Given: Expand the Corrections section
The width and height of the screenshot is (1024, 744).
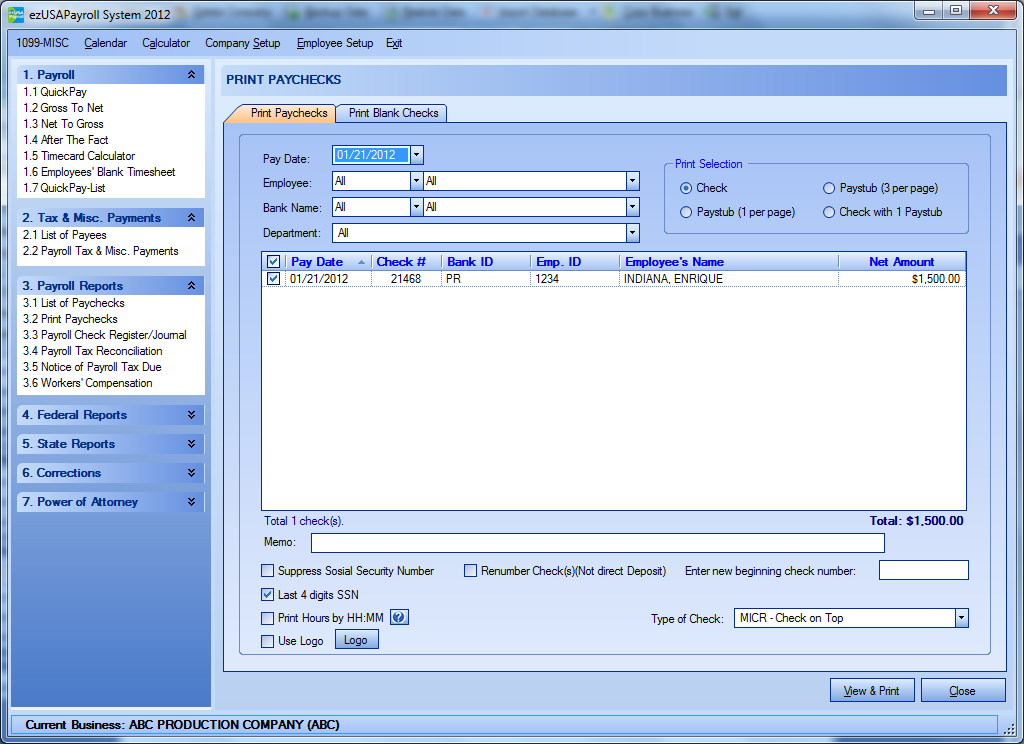Looking at the screenshot, I should click(x=191, y=473).
